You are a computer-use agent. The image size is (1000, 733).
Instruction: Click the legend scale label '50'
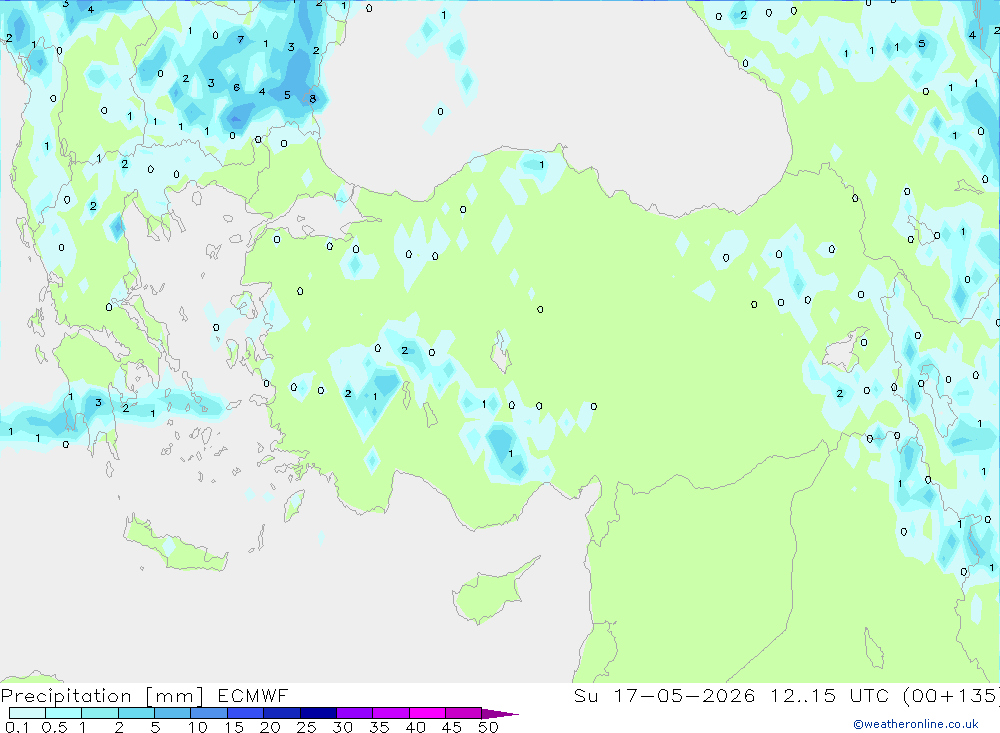coord(488,727)
